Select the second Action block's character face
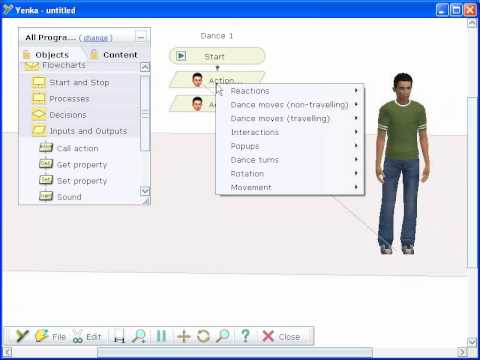The image size is (480, 360). click(197, 104)
